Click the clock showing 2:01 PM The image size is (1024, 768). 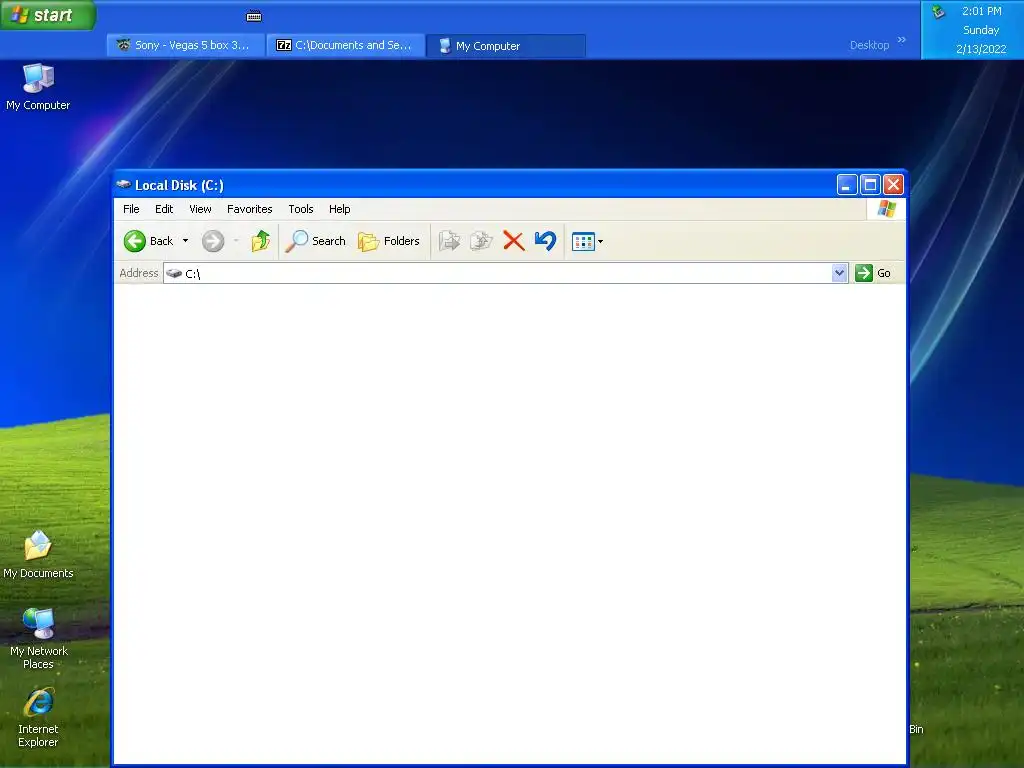click(x=982, y=11)
